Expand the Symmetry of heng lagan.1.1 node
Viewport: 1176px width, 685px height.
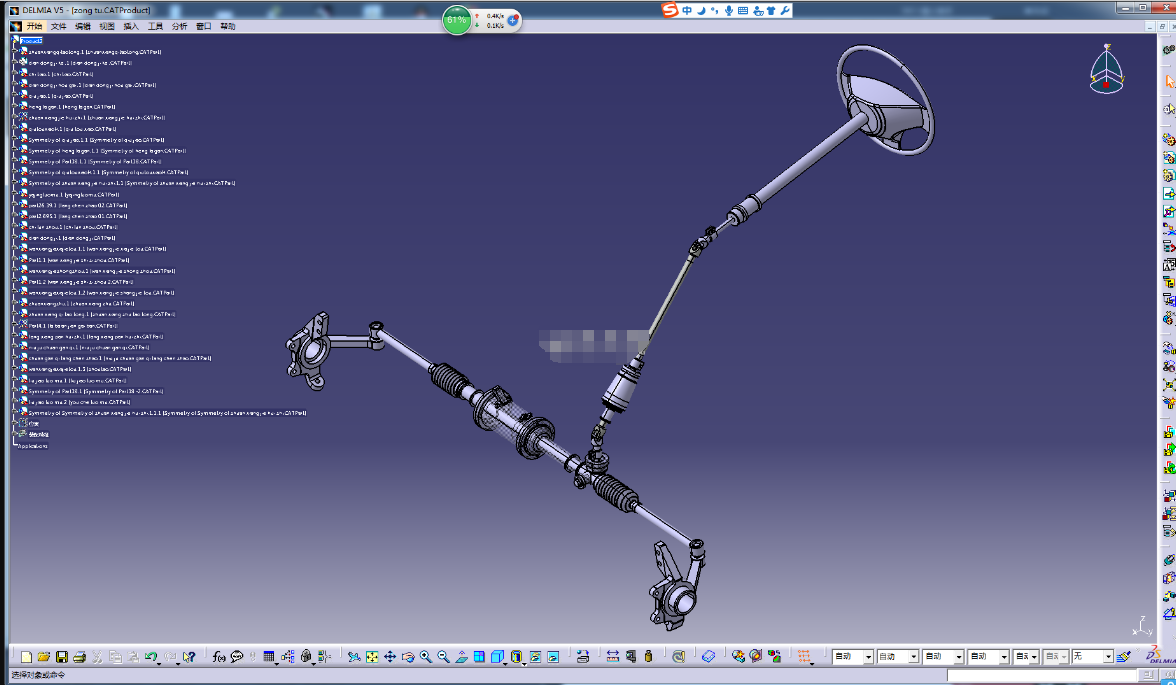pos(15,151)
